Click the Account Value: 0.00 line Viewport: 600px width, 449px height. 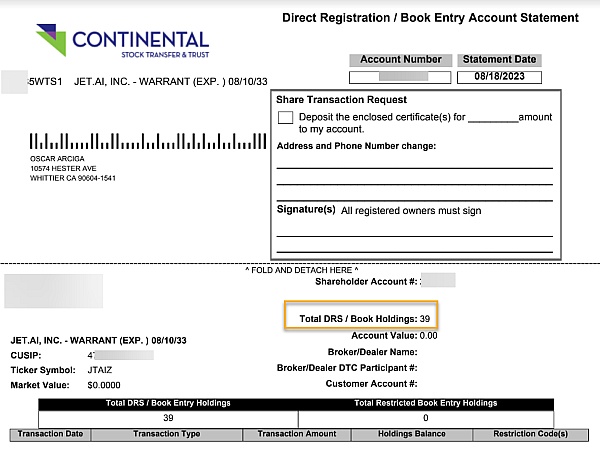(394, 336)
